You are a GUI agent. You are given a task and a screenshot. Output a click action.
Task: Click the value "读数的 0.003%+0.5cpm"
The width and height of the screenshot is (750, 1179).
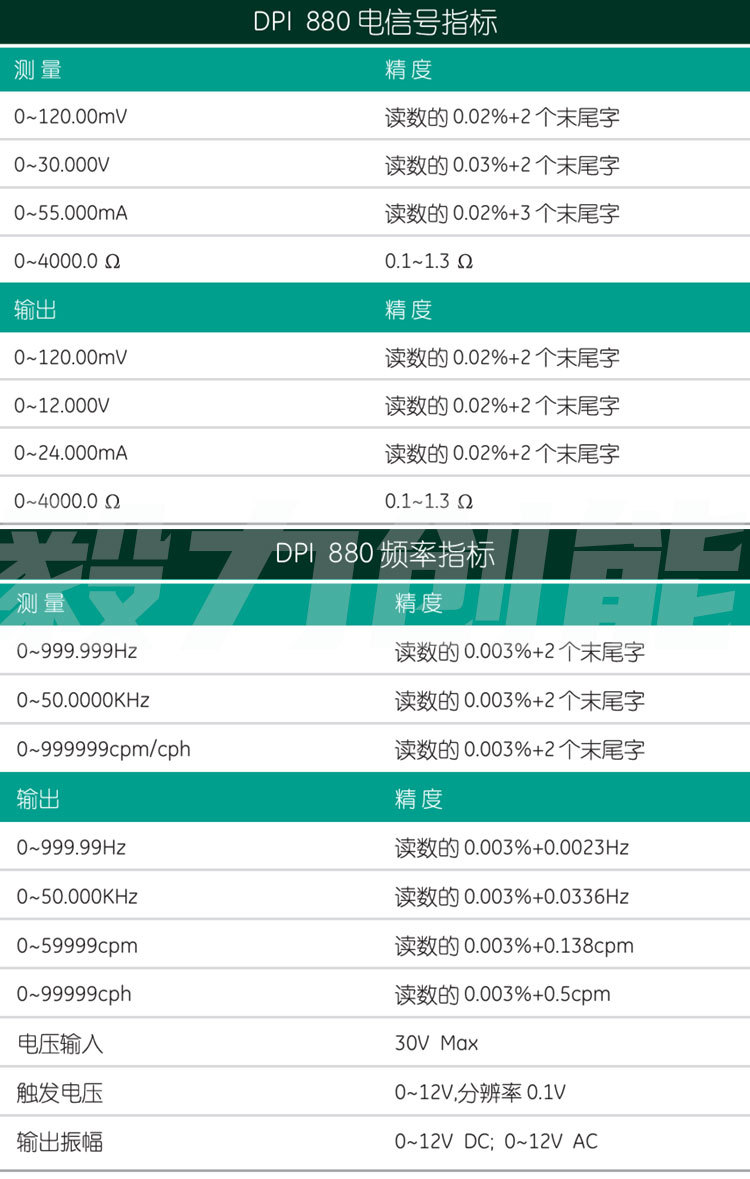(x=503, y=994)
